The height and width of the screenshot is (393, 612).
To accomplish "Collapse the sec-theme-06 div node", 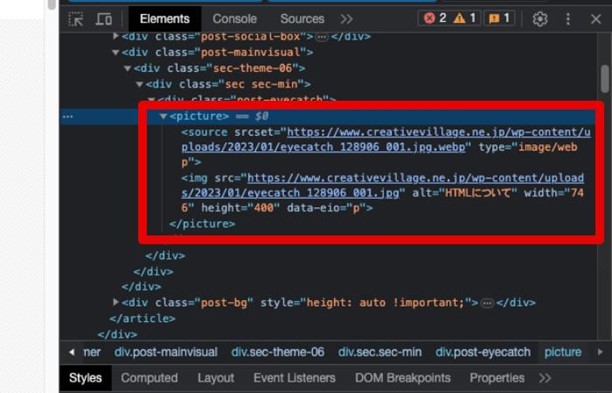I will tap(127, 68).
